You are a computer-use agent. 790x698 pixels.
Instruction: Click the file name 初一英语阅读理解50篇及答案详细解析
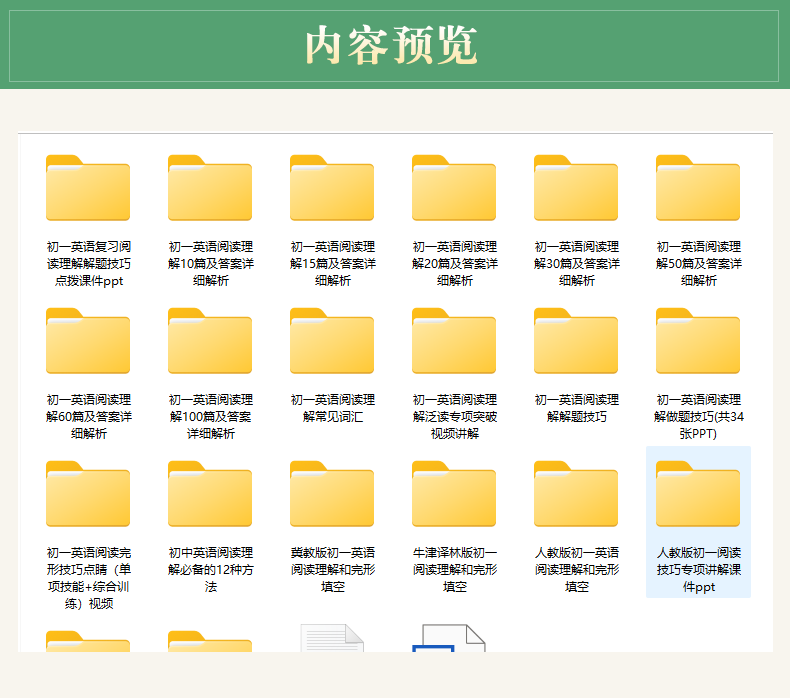click(698, 264)
